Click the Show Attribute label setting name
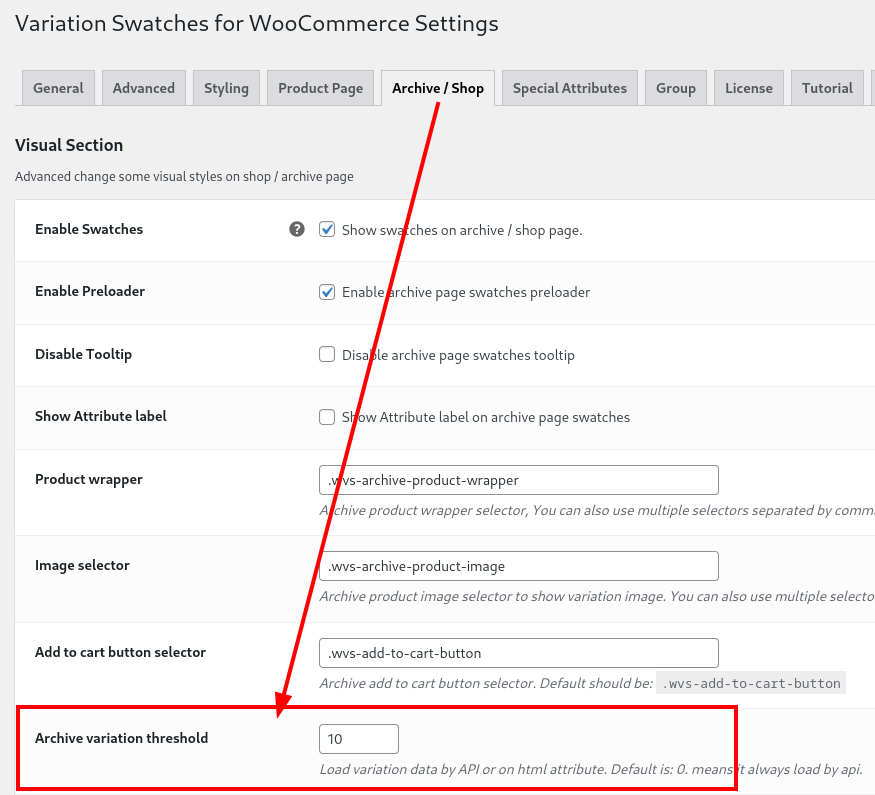Screen dimensions: 875x795 click(101, 416)
